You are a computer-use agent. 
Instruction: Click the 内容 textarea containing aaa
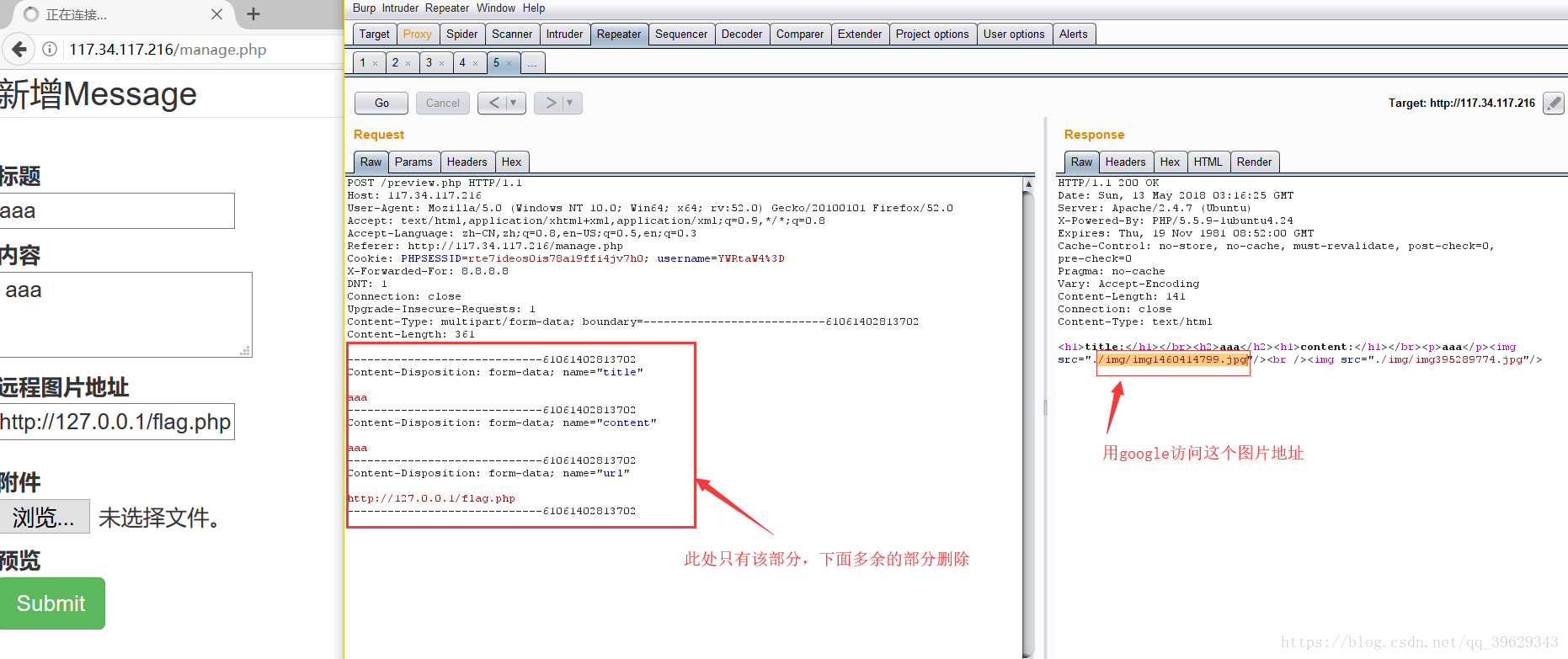click(x=125, y=315)
